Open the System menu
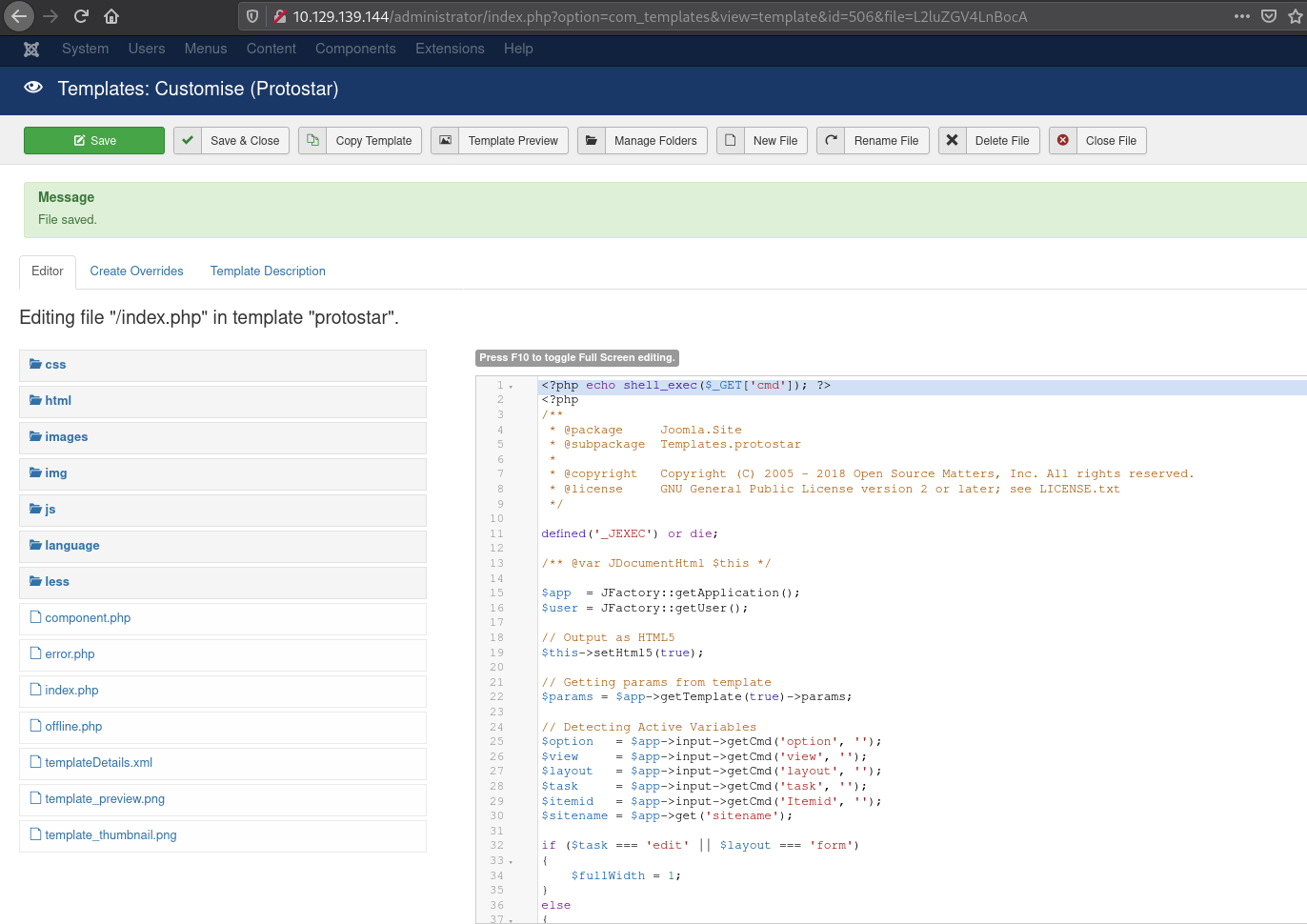This screenshot has width=1307, height=924. [85, 49]
